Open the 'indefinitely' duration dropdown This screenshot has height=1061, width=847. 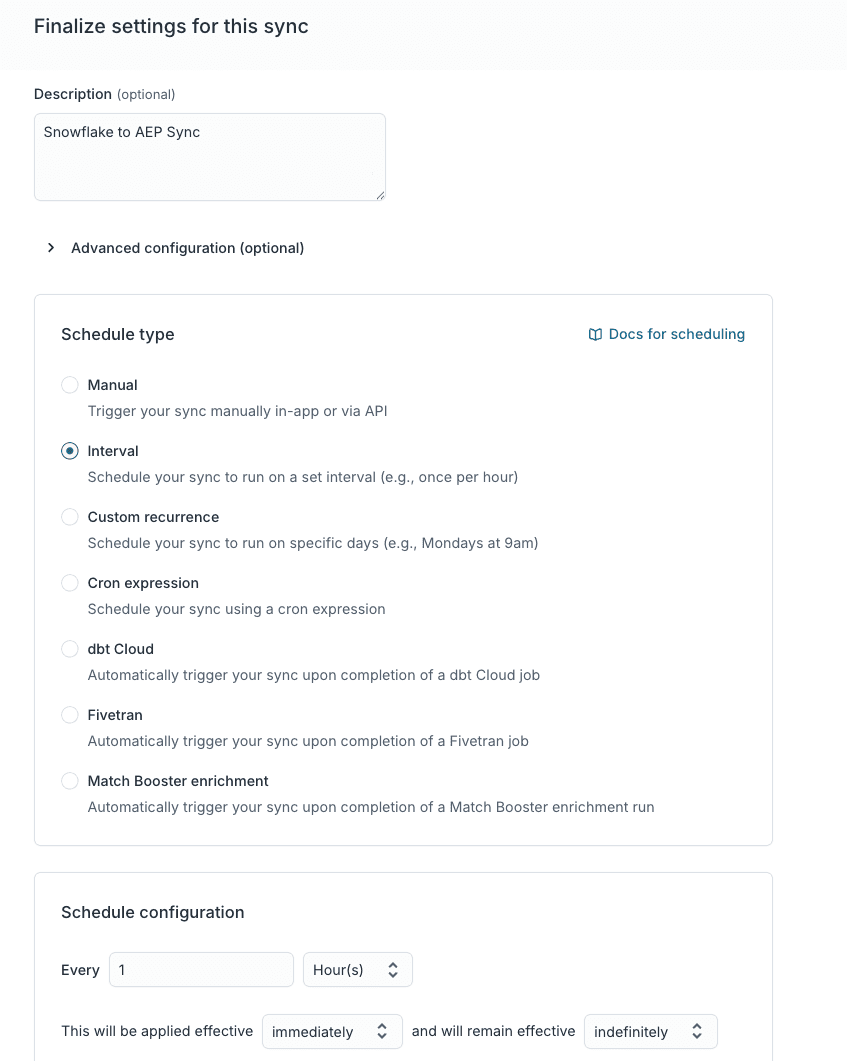click(x=650, y=1032)
